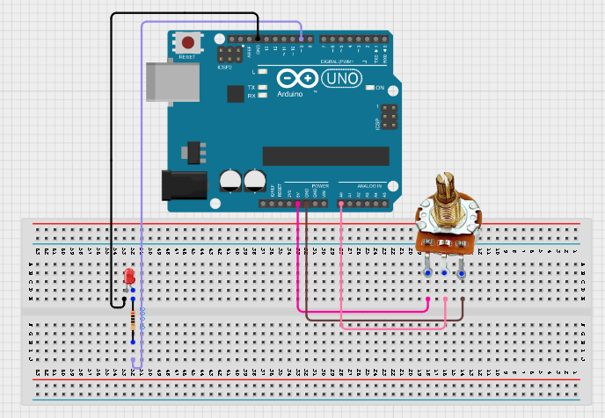Select the potentiometer middle wiper terminal
The width and height of the screenshot is (605, 418).
coord(444,264)
